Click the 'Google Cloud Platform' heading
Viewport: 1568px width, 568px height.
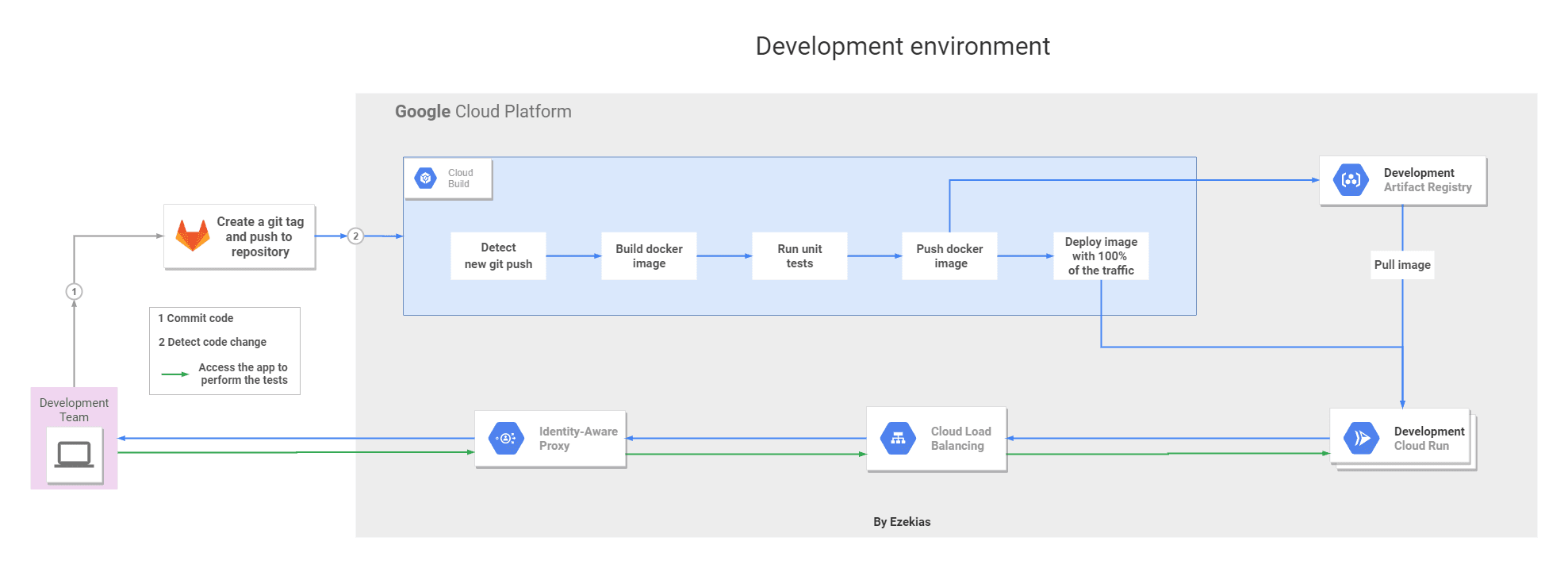483,112
